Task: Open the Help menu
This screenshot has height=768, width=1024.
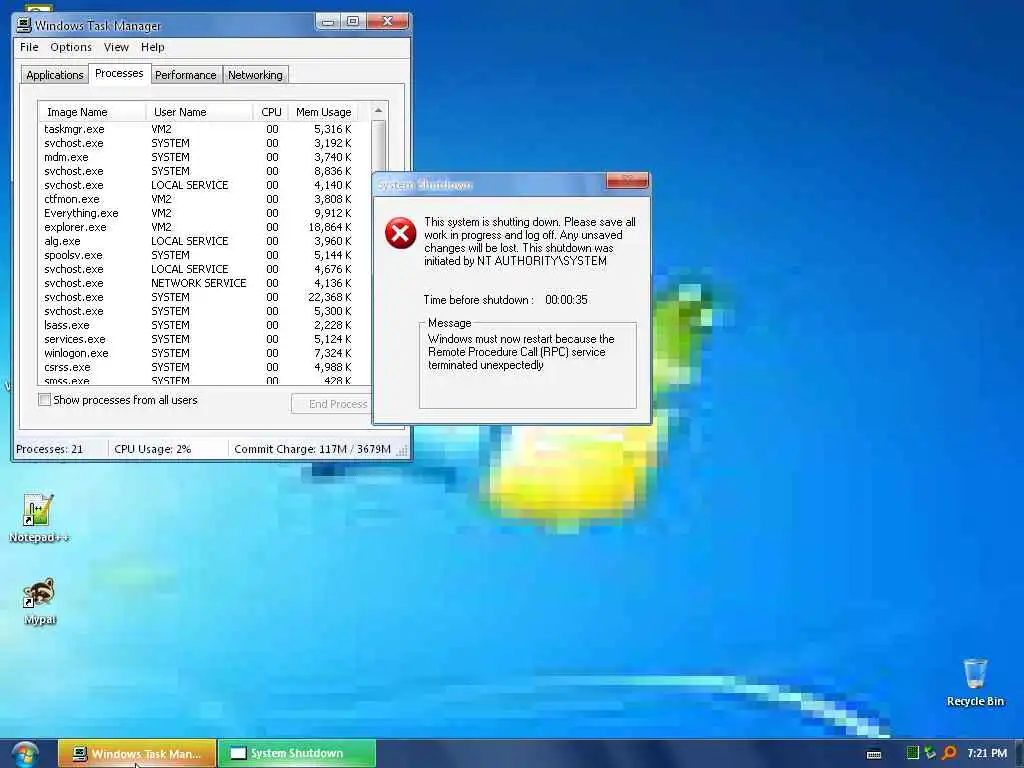Action: pos(152,47)
